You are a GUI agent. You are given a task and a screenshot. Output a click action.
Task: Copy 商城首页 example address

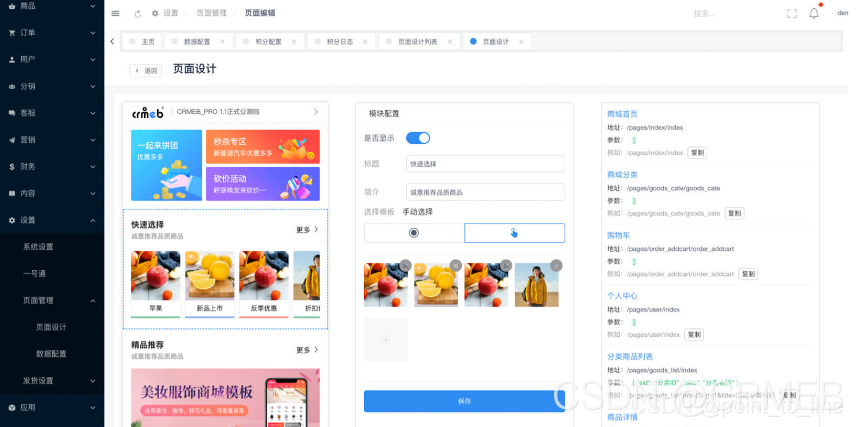[x=697, y=152]
